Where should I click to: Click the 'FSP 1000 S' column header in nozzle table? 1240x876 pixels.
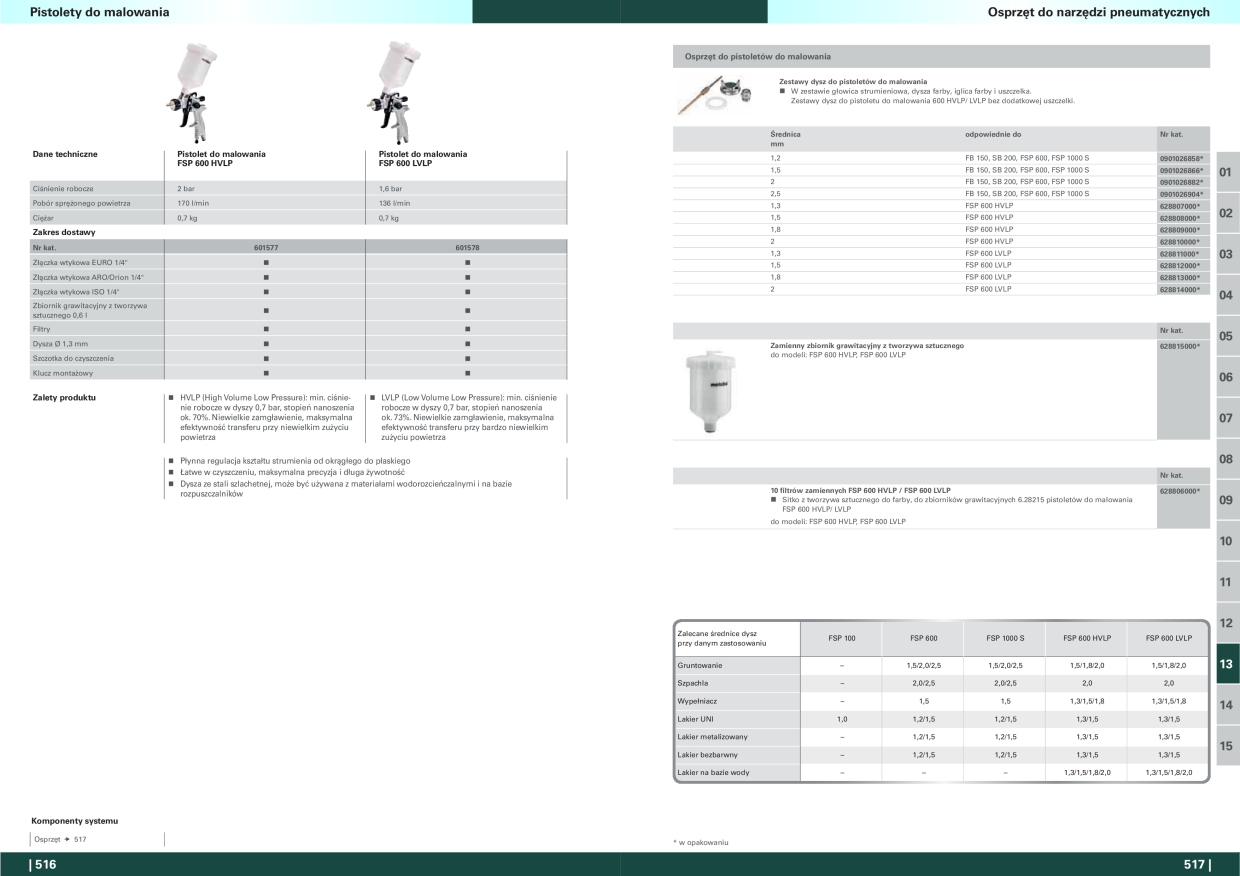1005,638
